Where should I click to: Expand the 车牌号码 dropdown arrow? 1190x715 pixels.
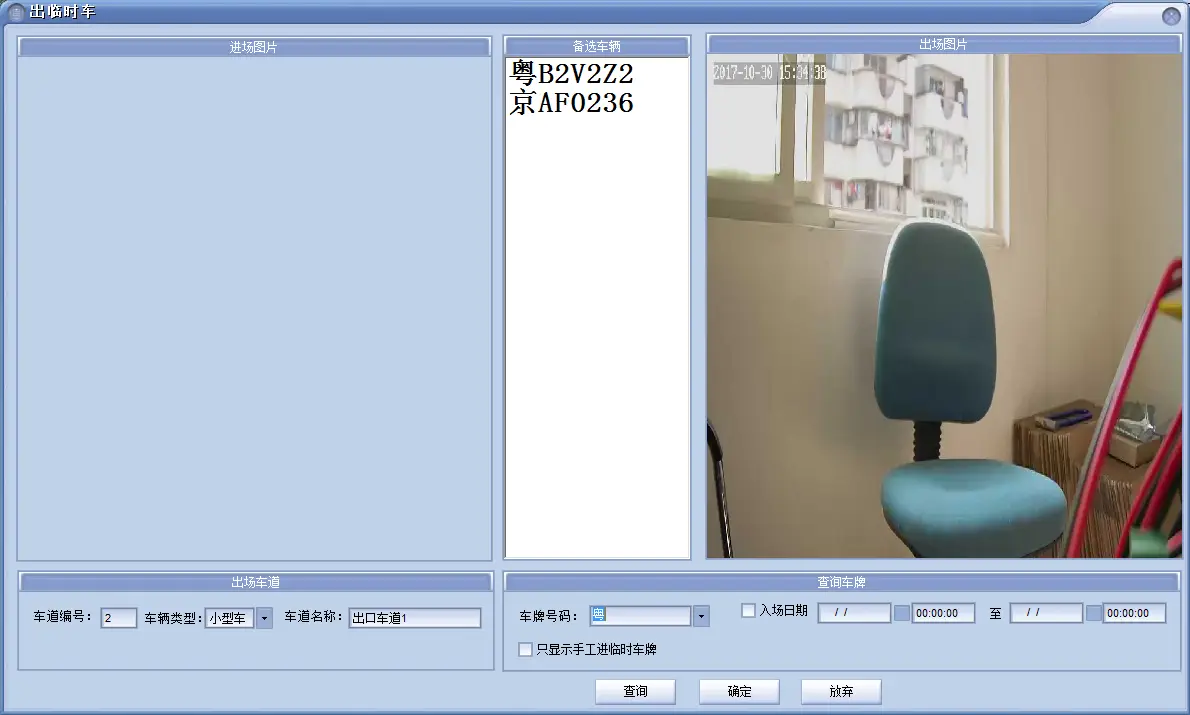(701, 616)
